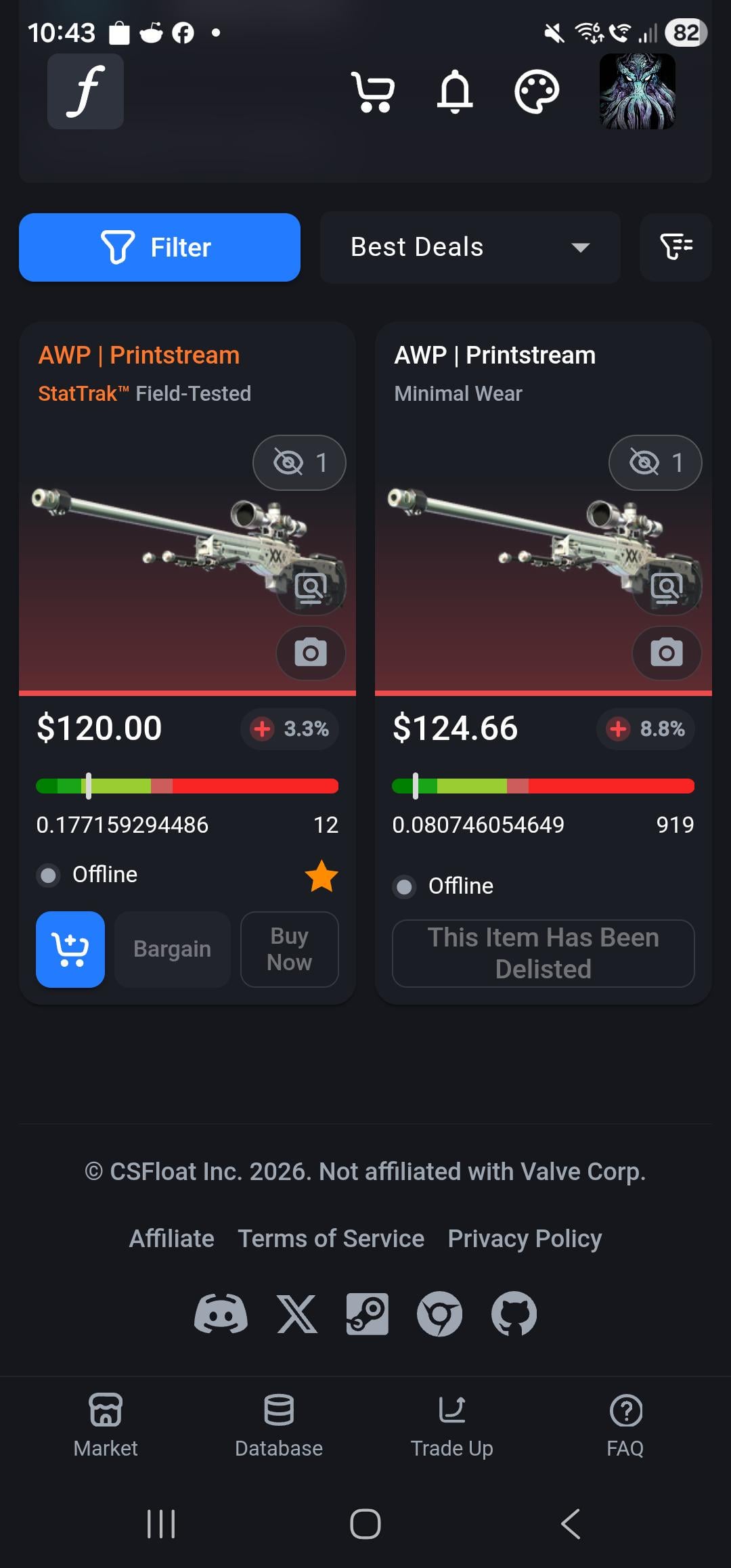Viewport: 731px width, 1568px height.
Task: Open the Discord link icon in footer
Action: point(221,1313)
